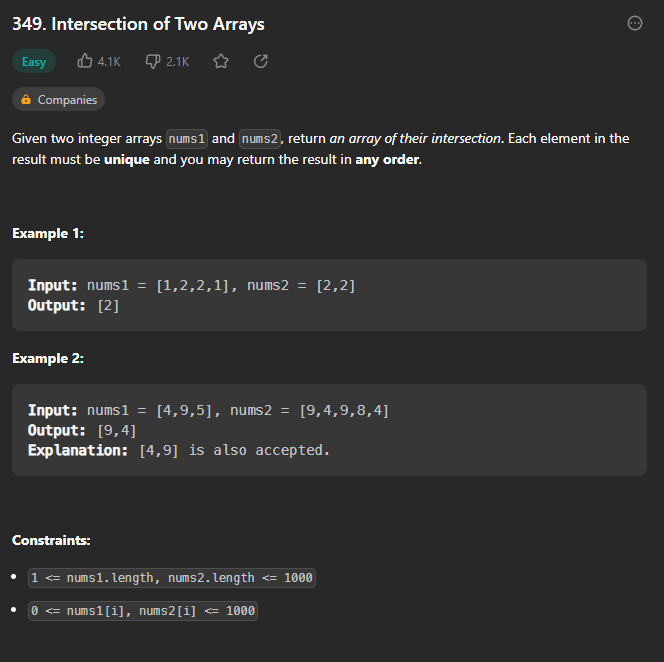Expand the Companies tag
Image resolution: width=664 pixels, height=662 pixels.
pos(58,100)
